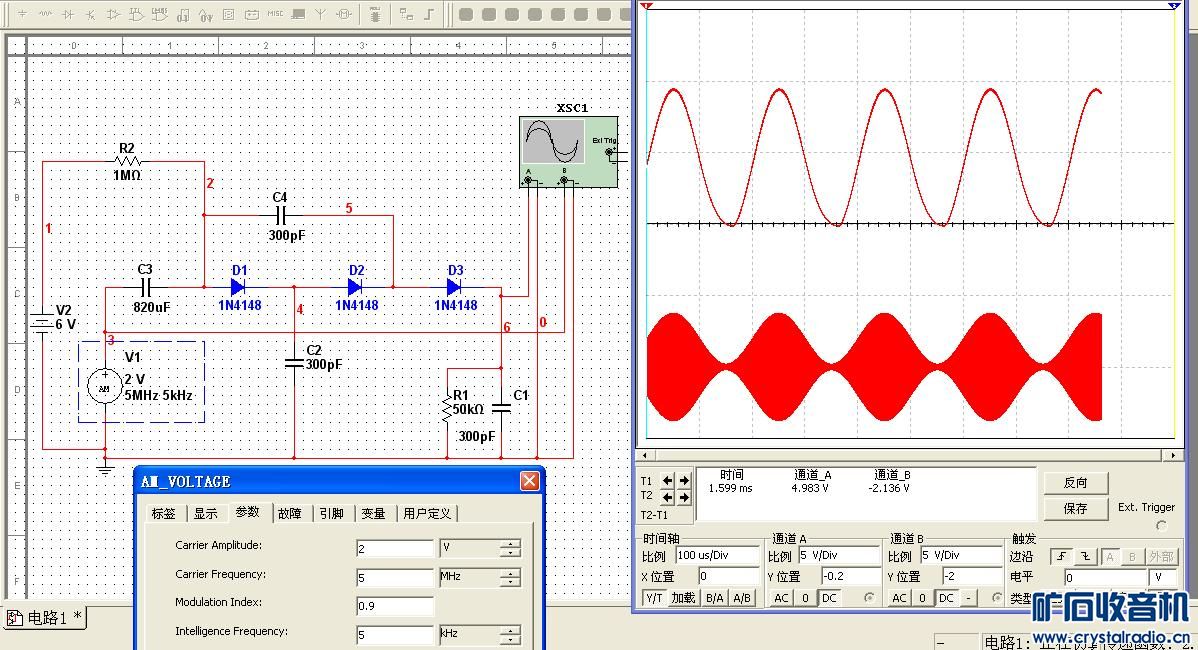
Task: Set Channel A coupling to AC
Action: [x=781, y=598]
